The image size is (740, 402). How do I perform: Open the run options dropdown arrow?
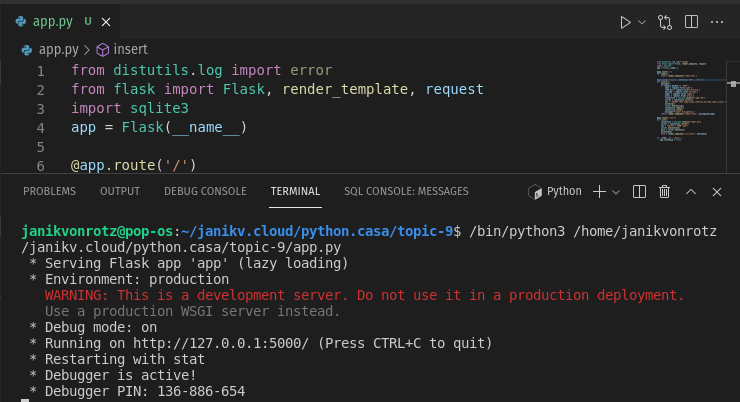tap(642, 21)
